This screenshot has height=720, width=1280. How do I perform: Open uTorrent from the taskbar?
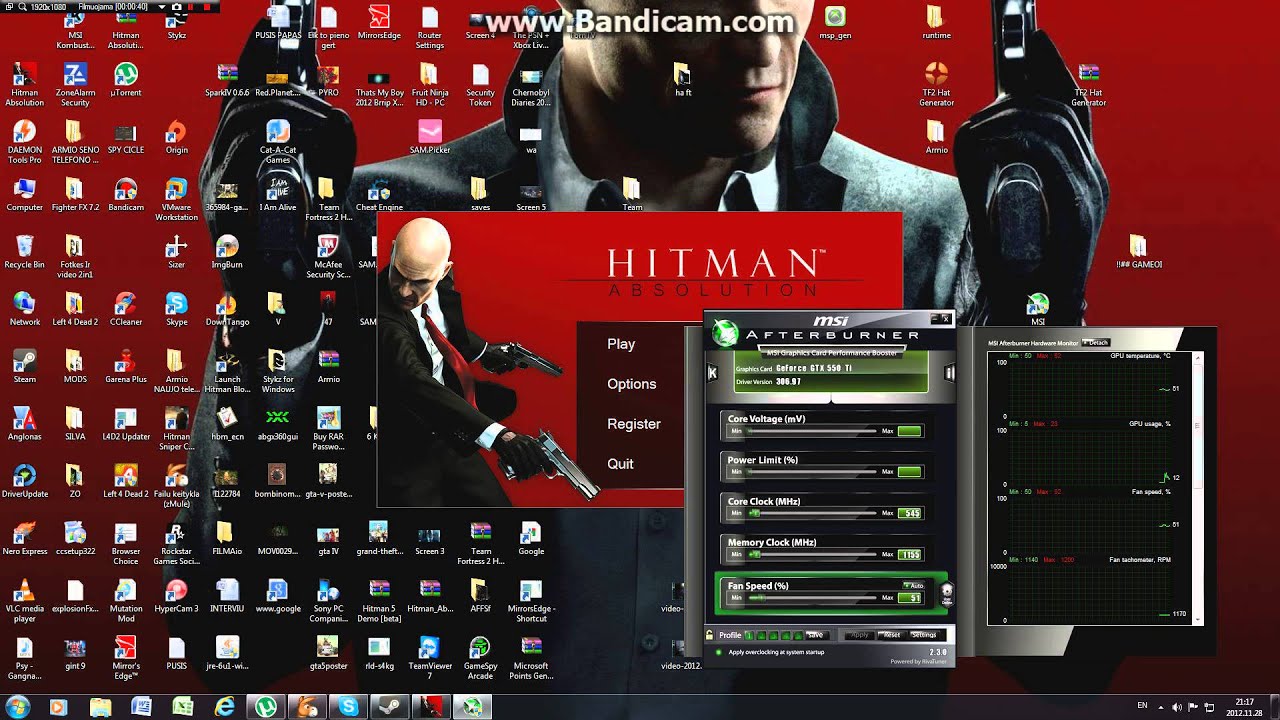(x=266, y=707)
